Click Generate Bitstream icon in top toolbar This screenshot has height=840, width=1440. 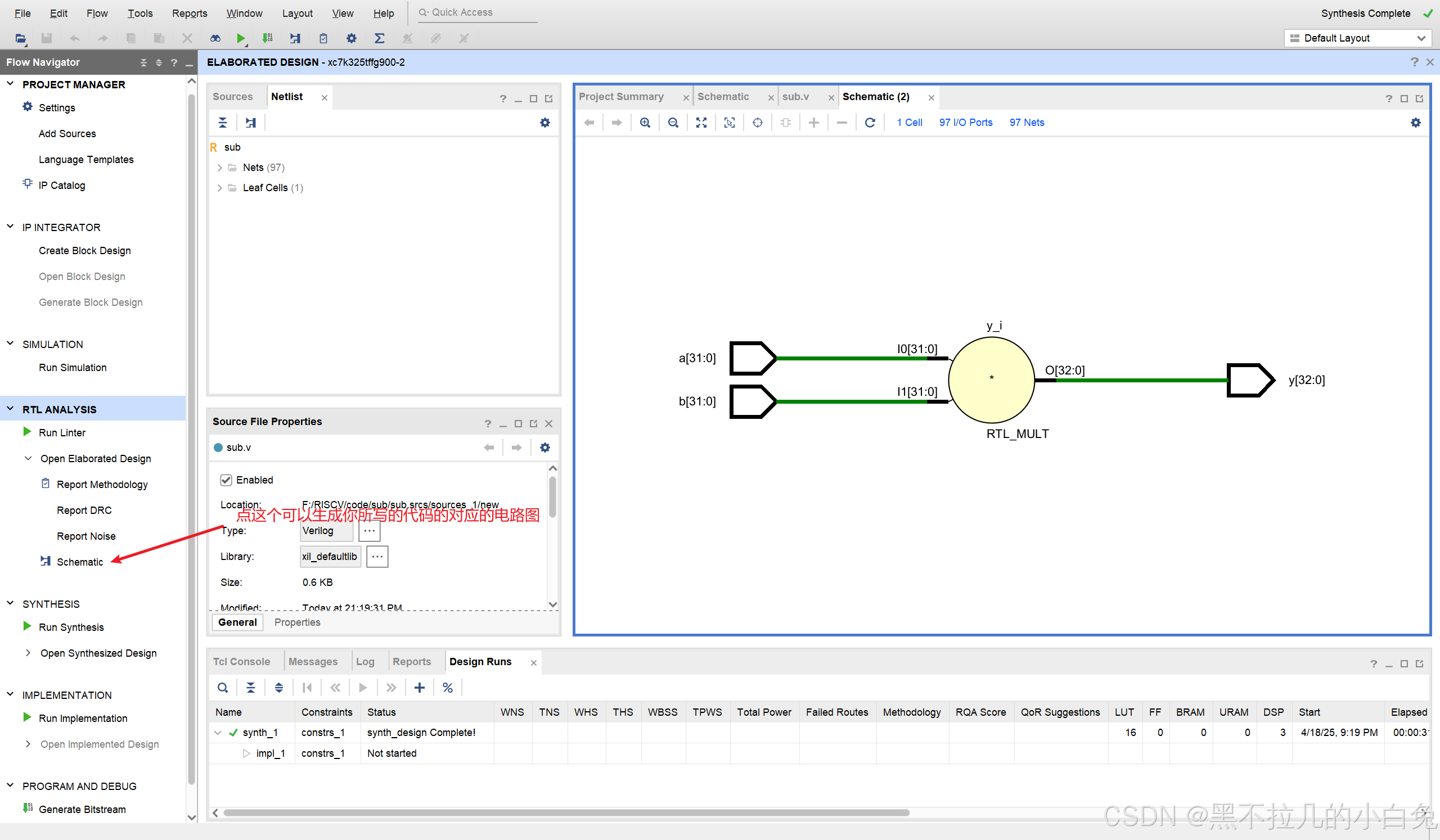[x=267, y=38]
